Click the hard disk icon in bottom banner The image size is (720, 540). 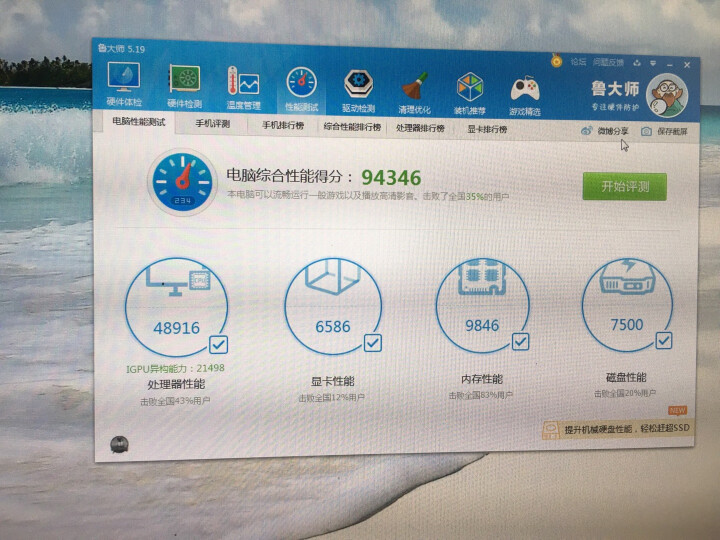(x=551, y=430)
